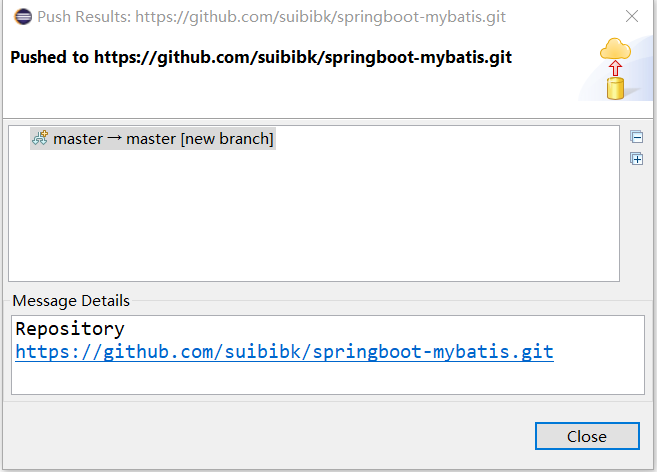Expand all push result entries
Screen dimensions: 657x472
tap(636, 159)
